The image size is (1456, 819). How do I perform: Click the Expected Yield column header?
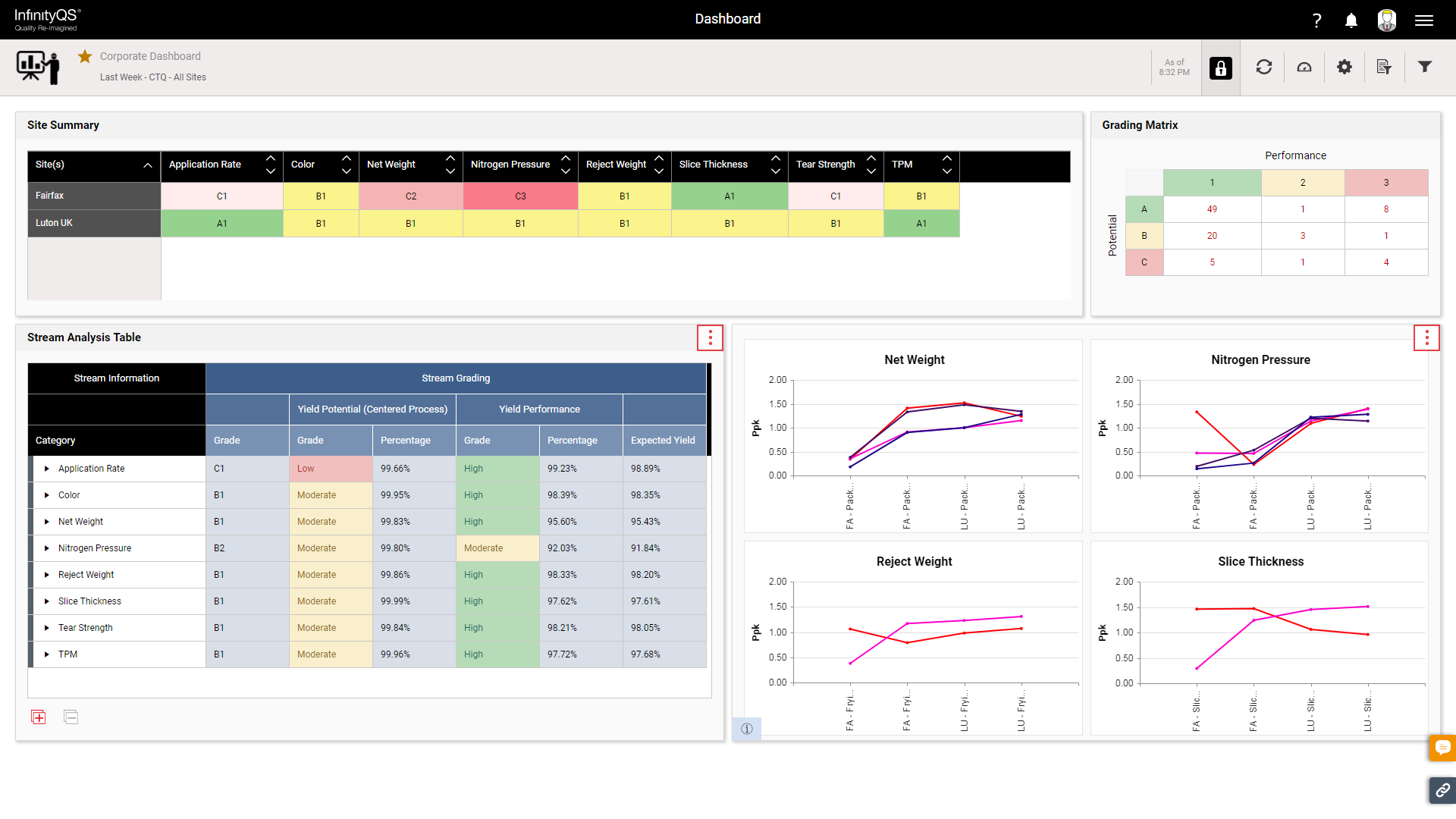[x=663, y=441]
